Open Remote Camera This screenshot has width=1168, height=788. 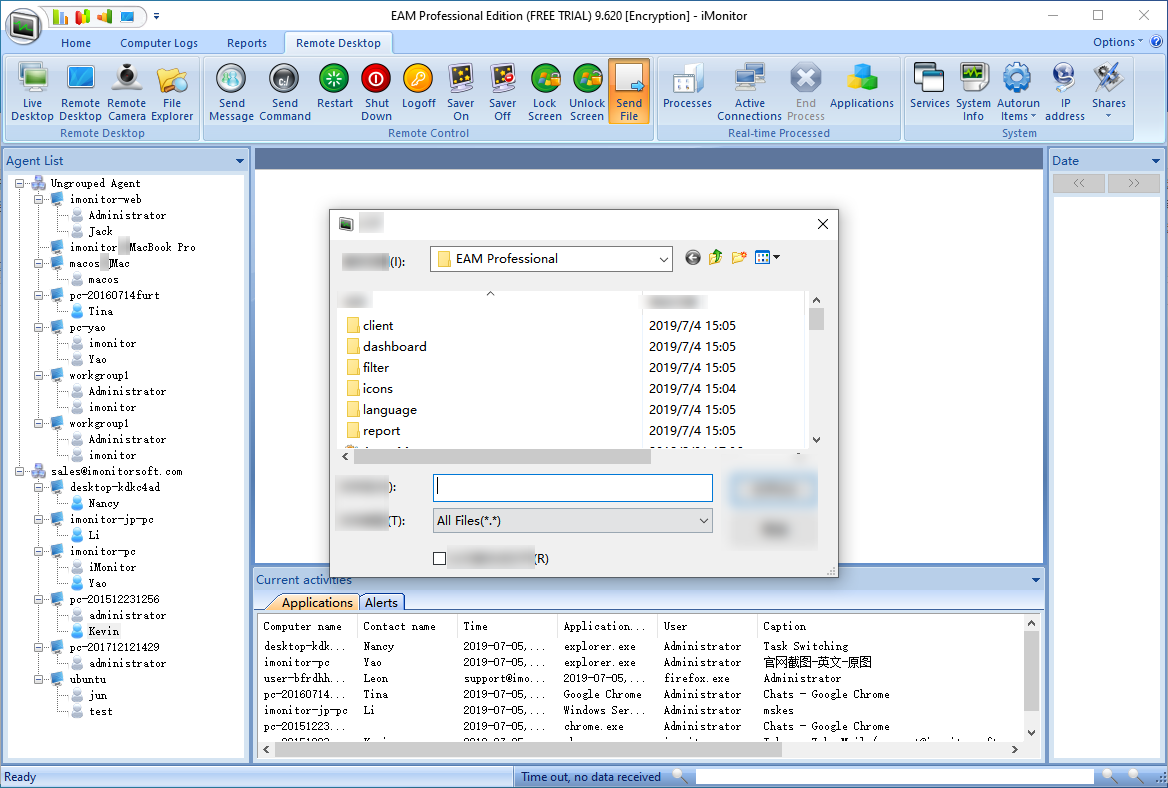[x=127, y=92]
